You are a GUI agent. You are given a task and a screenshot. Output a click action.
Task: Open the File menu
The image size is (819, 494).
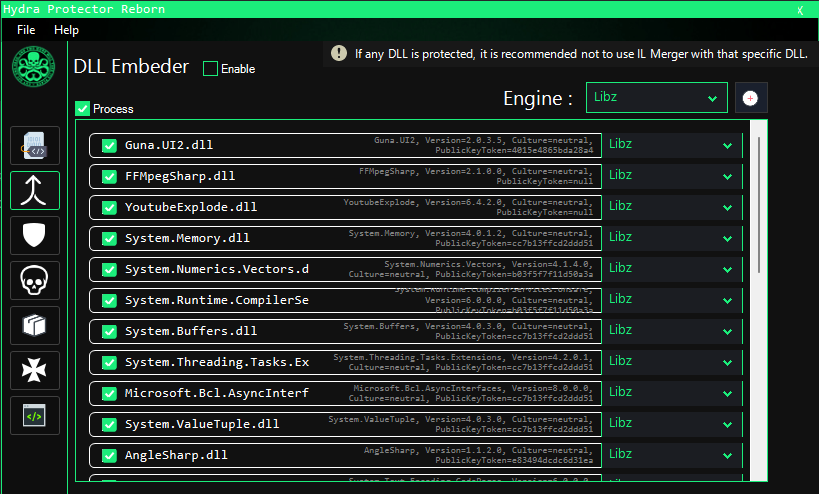point(26,30)
